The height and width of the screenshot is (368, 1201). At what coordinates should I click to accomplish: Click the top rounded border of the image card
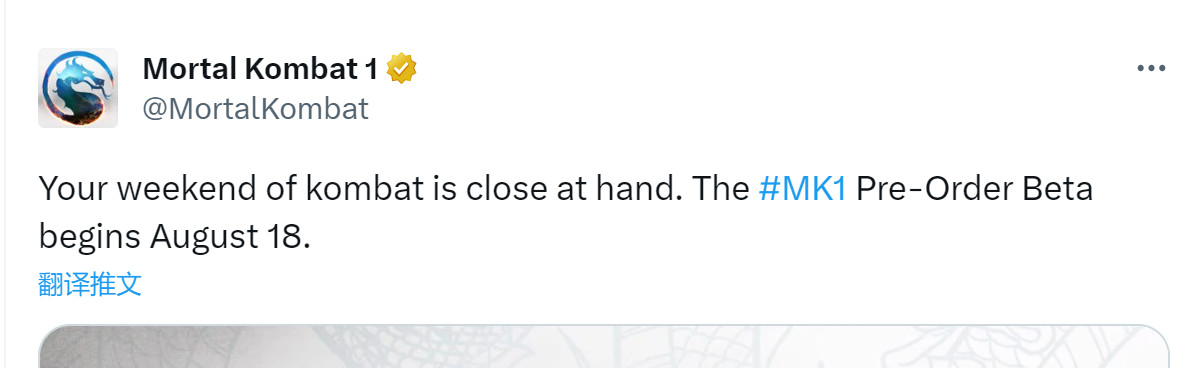[604, 325]
